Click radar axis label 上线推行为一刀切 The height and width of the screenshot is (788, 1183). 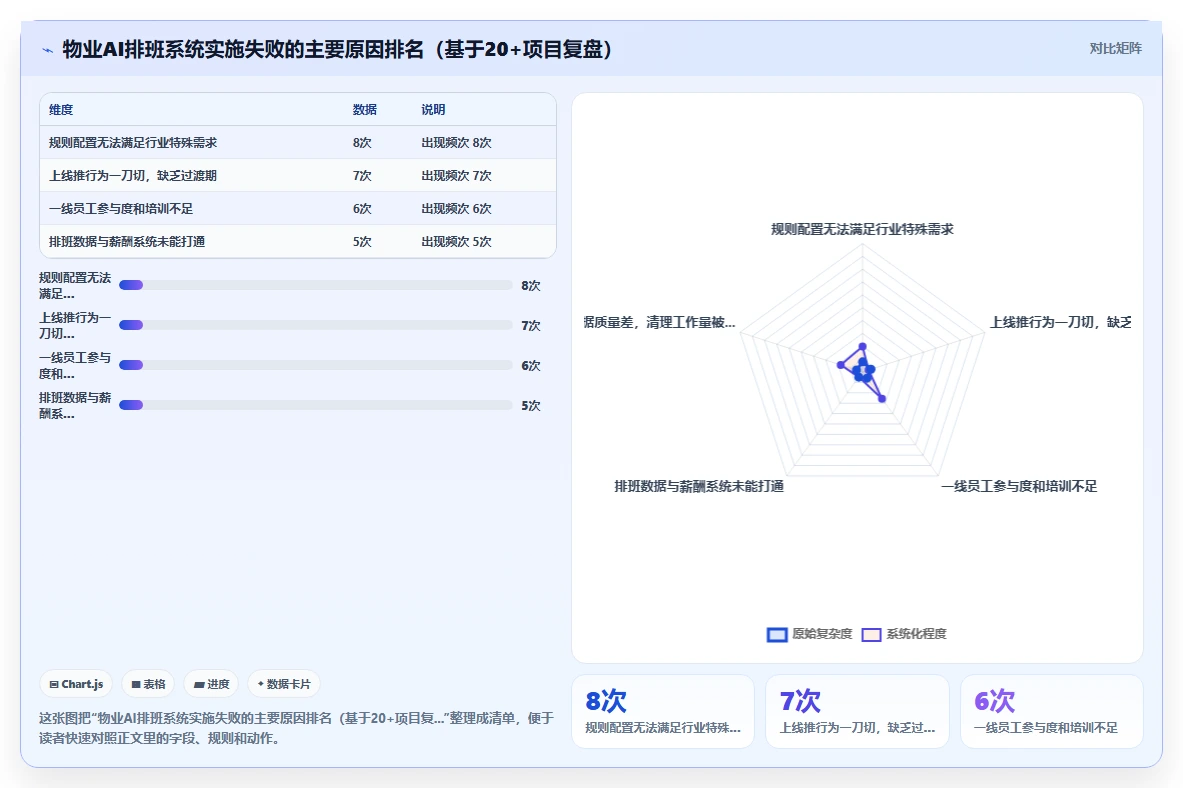(1061, 323)
